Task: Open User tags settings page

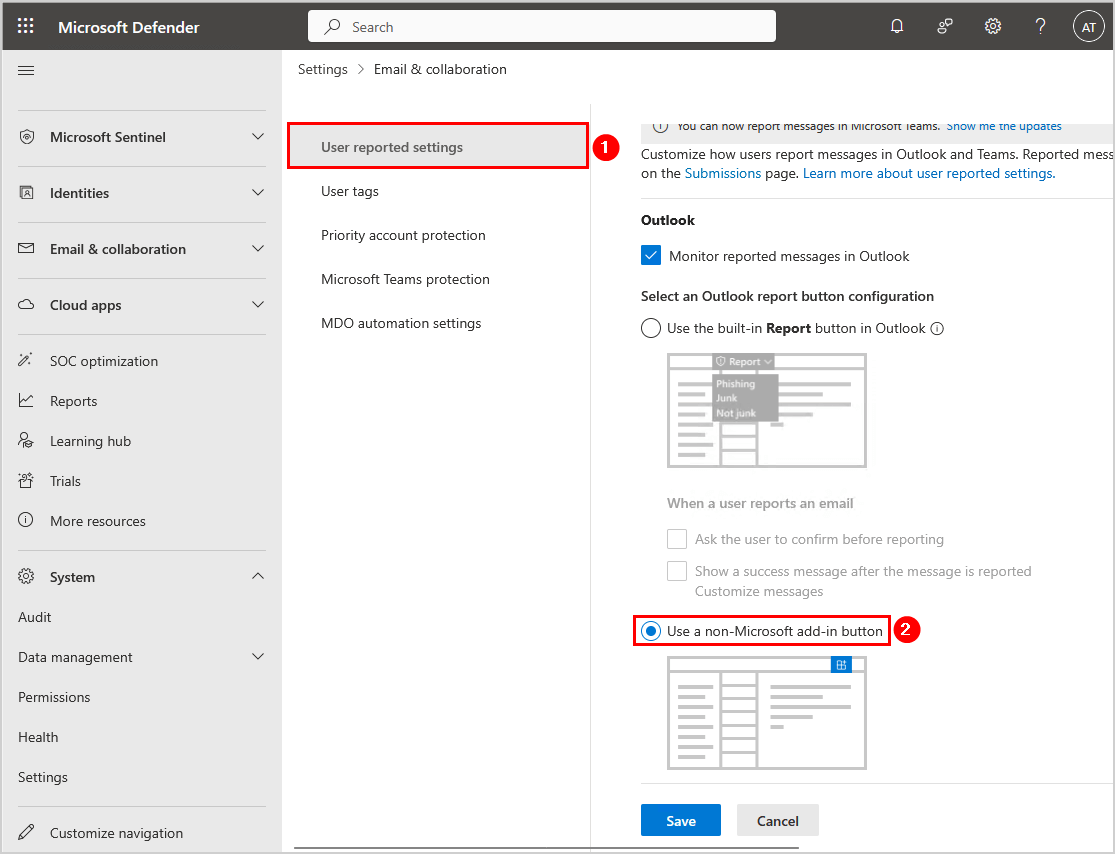Action: point(350,191)
